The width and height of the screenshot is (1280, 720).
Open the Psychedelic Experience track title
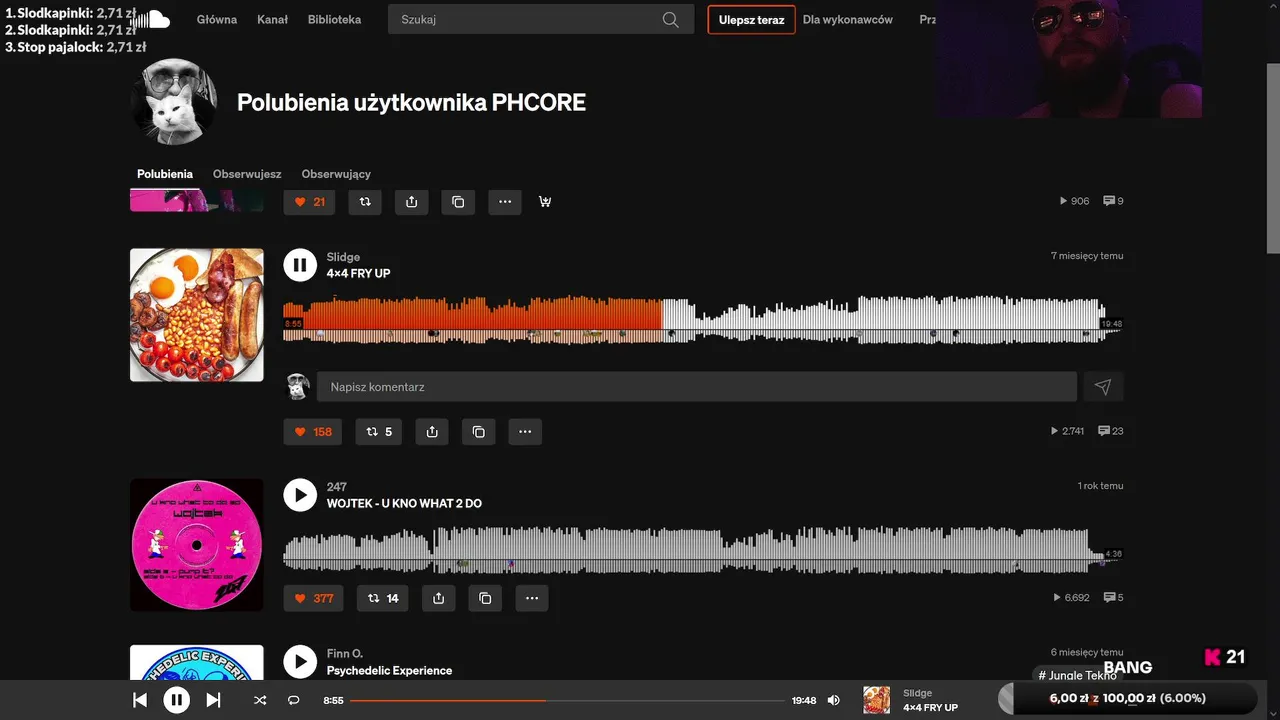pos(389,671)
